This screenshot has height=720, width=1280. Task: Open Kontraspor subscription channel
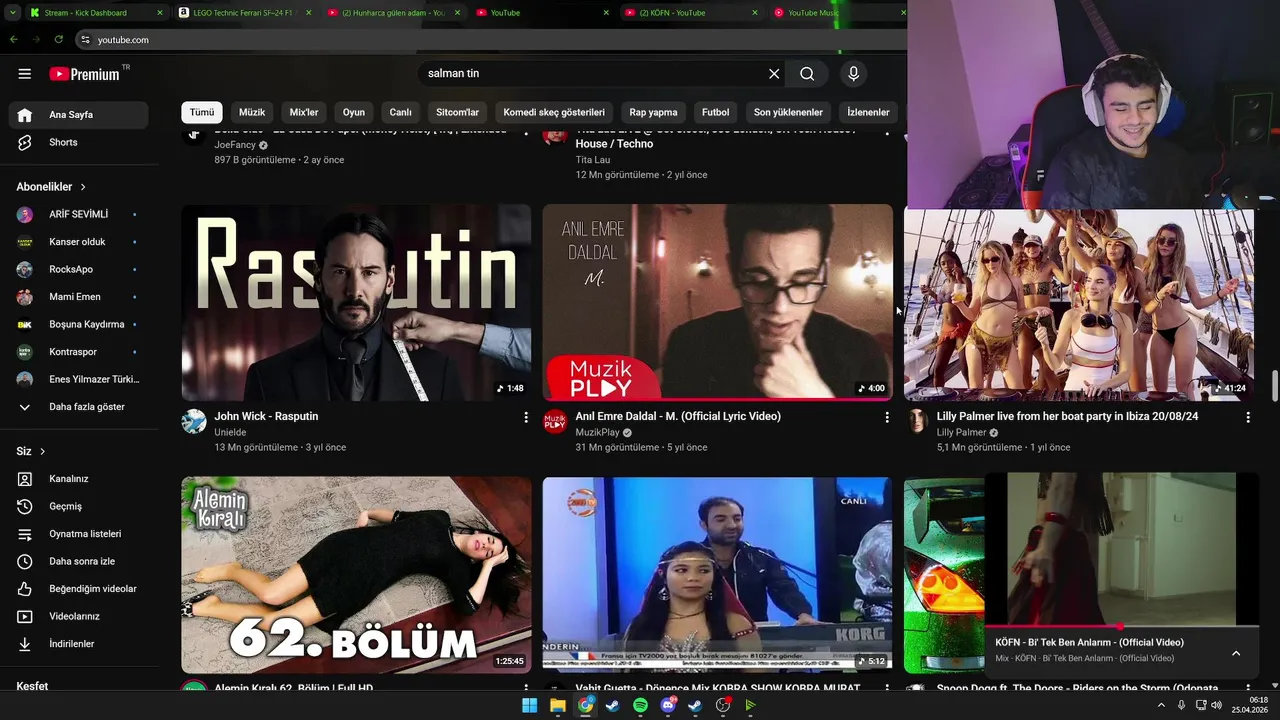coord(78,352)
